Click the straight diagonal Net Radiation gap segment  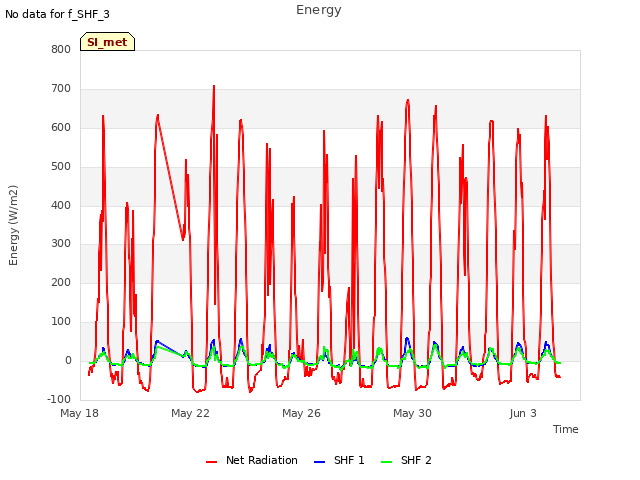[x=170, y=178]
